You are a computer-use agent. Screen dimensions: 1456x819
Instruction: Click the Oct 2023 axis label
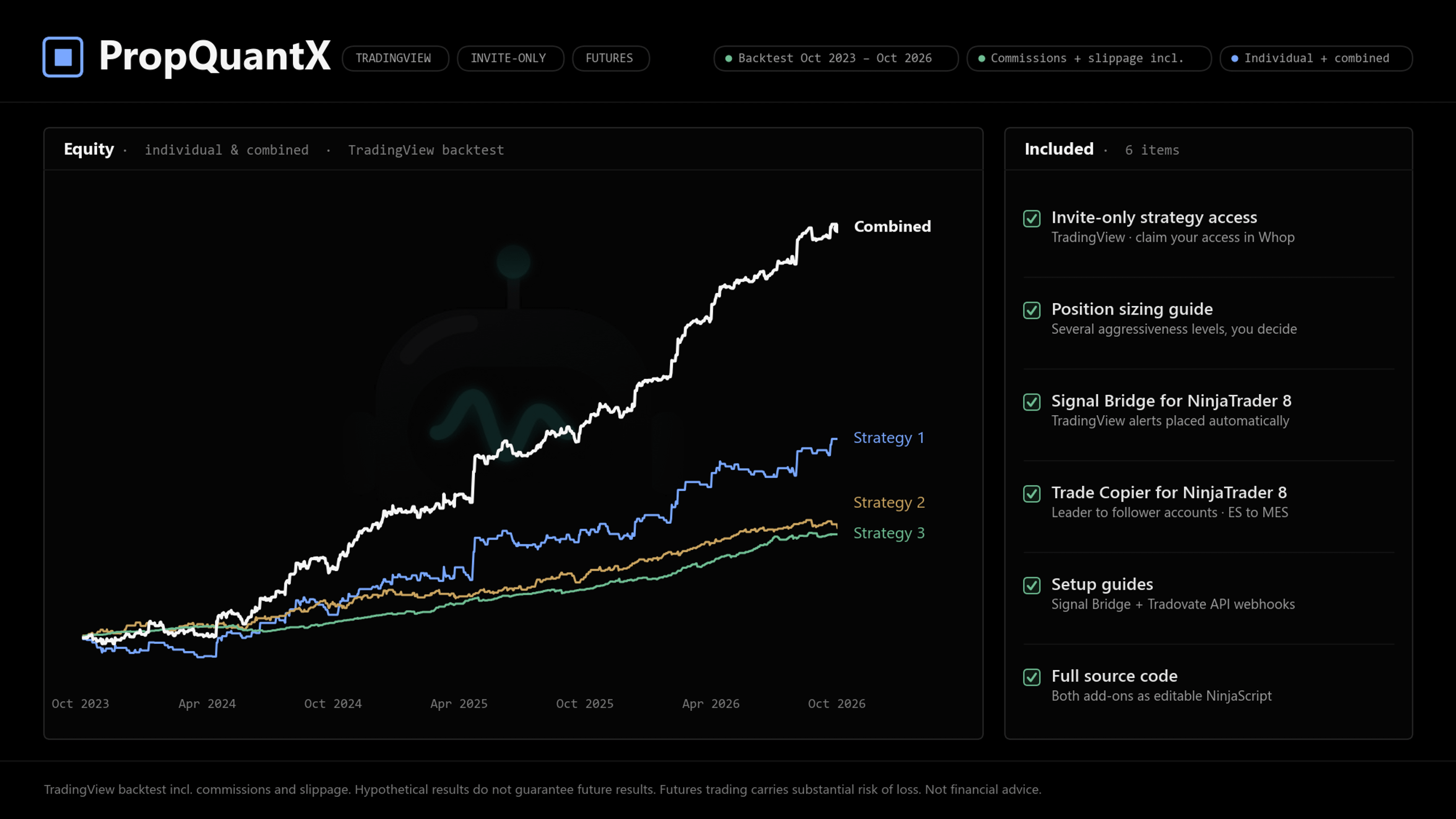pyautogui.click(x=80, y=704)
